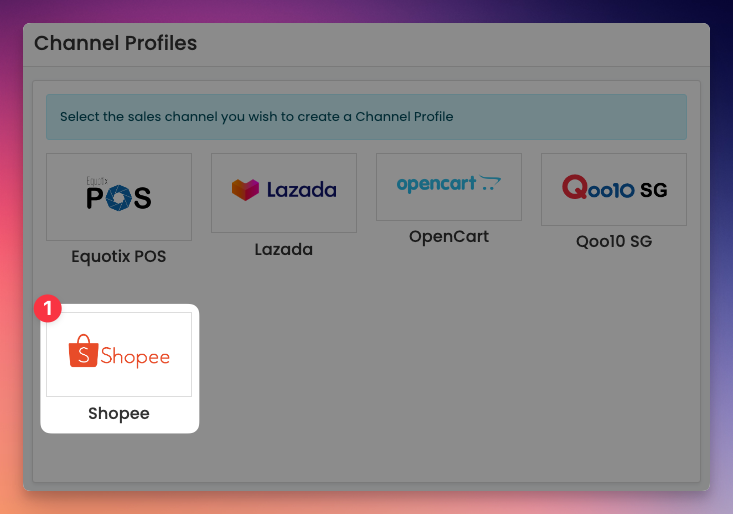Click the Lazada text label

[x=284, y=250]
